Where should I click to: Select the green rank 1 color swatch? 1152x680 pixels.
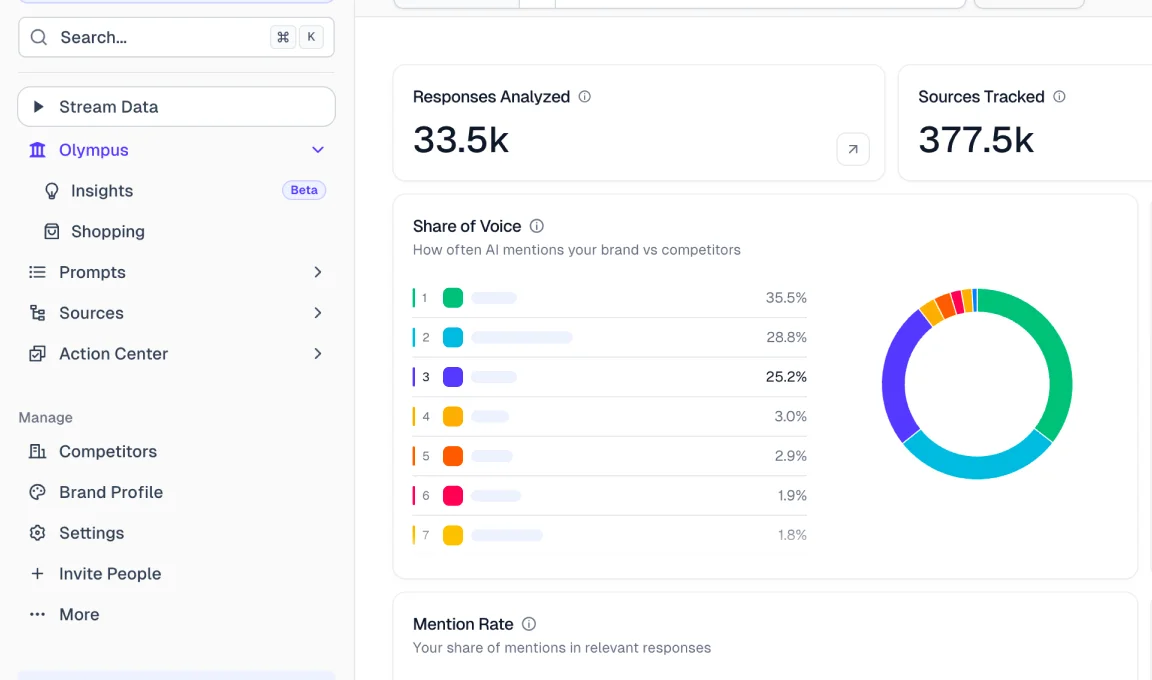coord(453,298)
